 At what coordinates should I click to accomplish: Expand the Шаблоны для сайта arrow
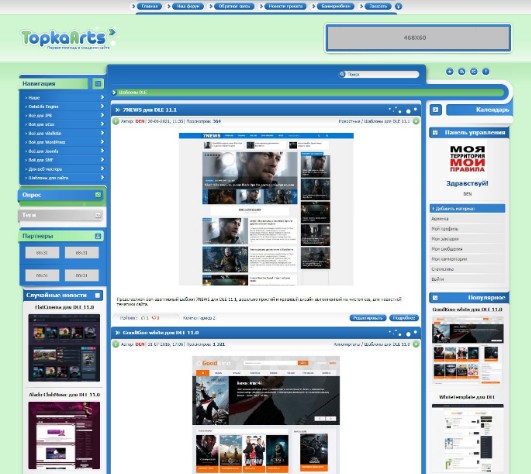[x=102, y=177]
